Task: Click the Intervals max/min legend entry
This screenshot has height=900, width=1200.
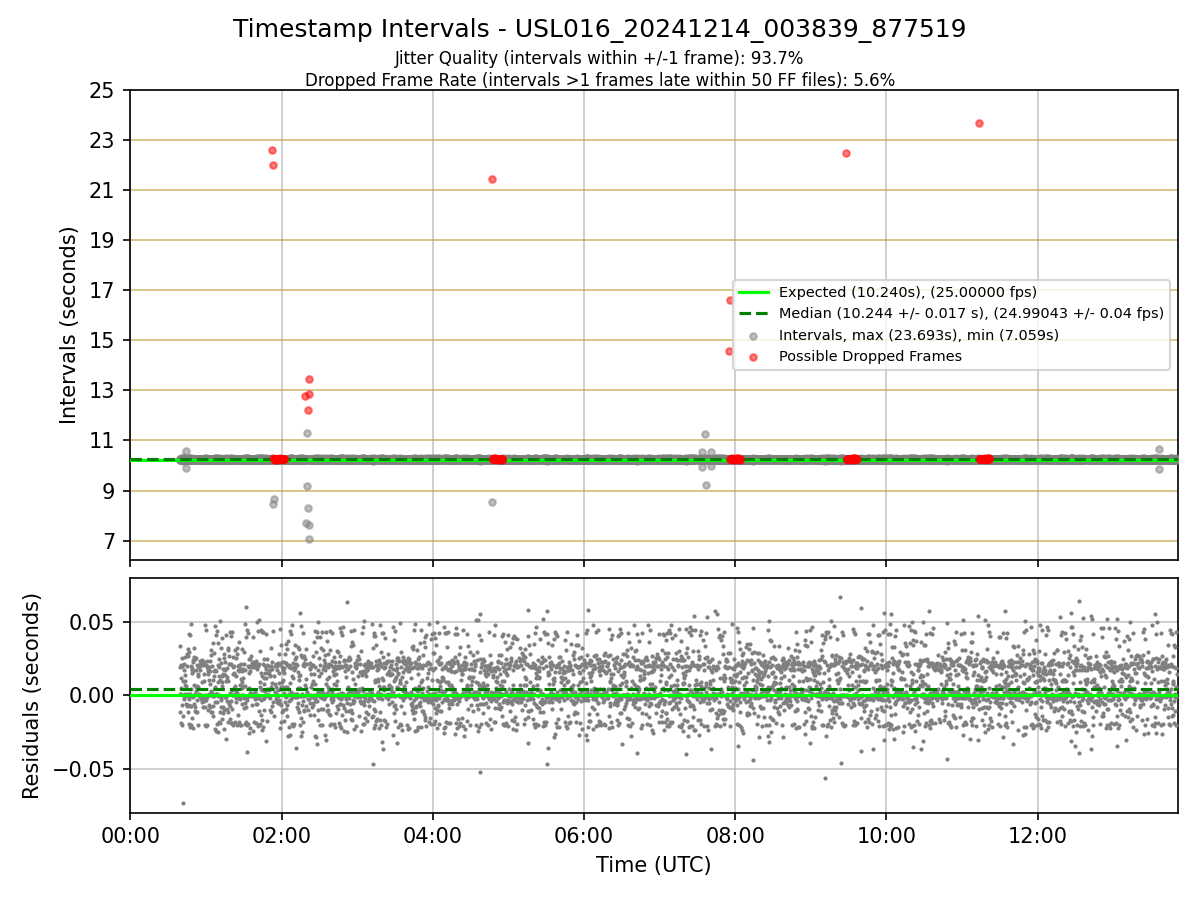Action: pyautogui.click(x=918, y=335)
